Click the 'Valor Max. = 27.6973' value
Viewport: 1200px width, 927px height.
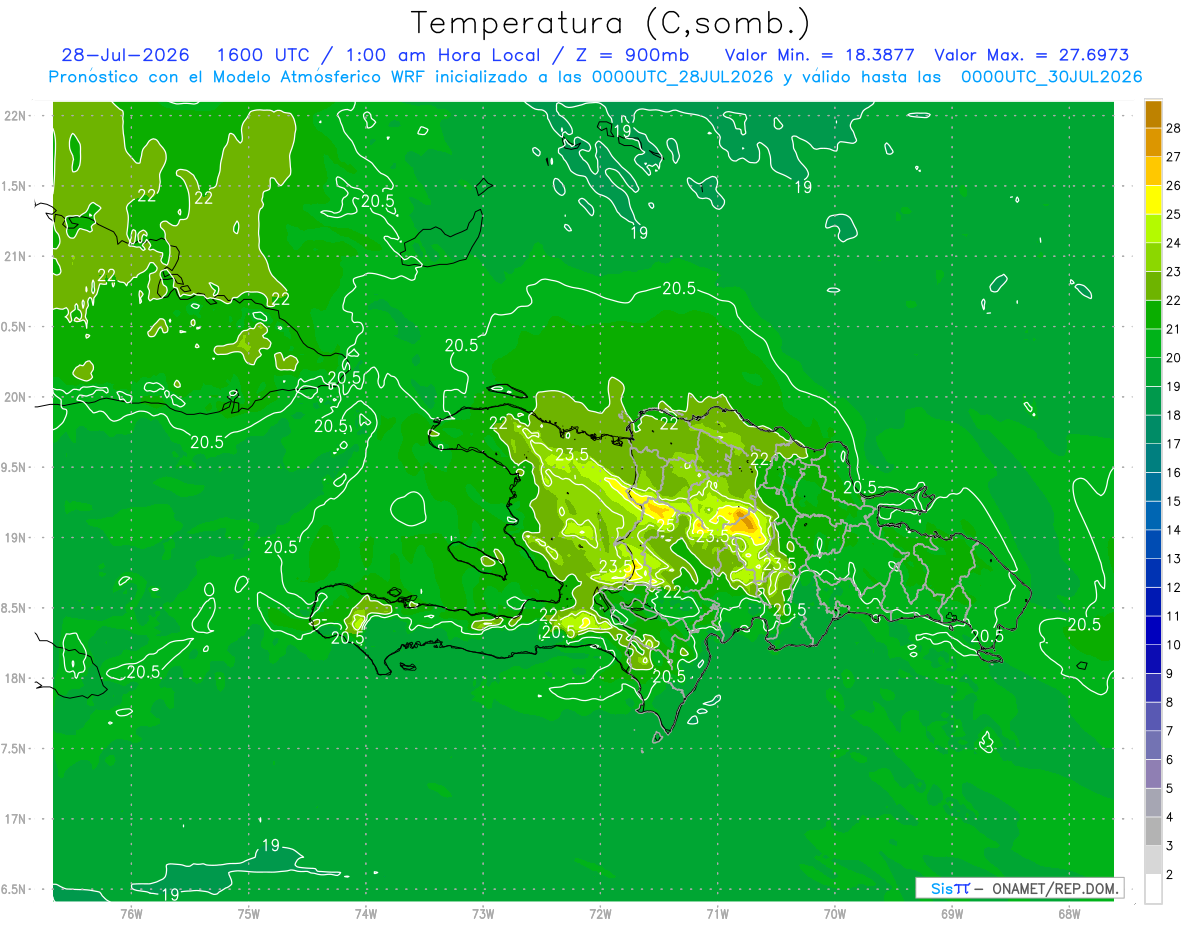tap(1031, 55)
